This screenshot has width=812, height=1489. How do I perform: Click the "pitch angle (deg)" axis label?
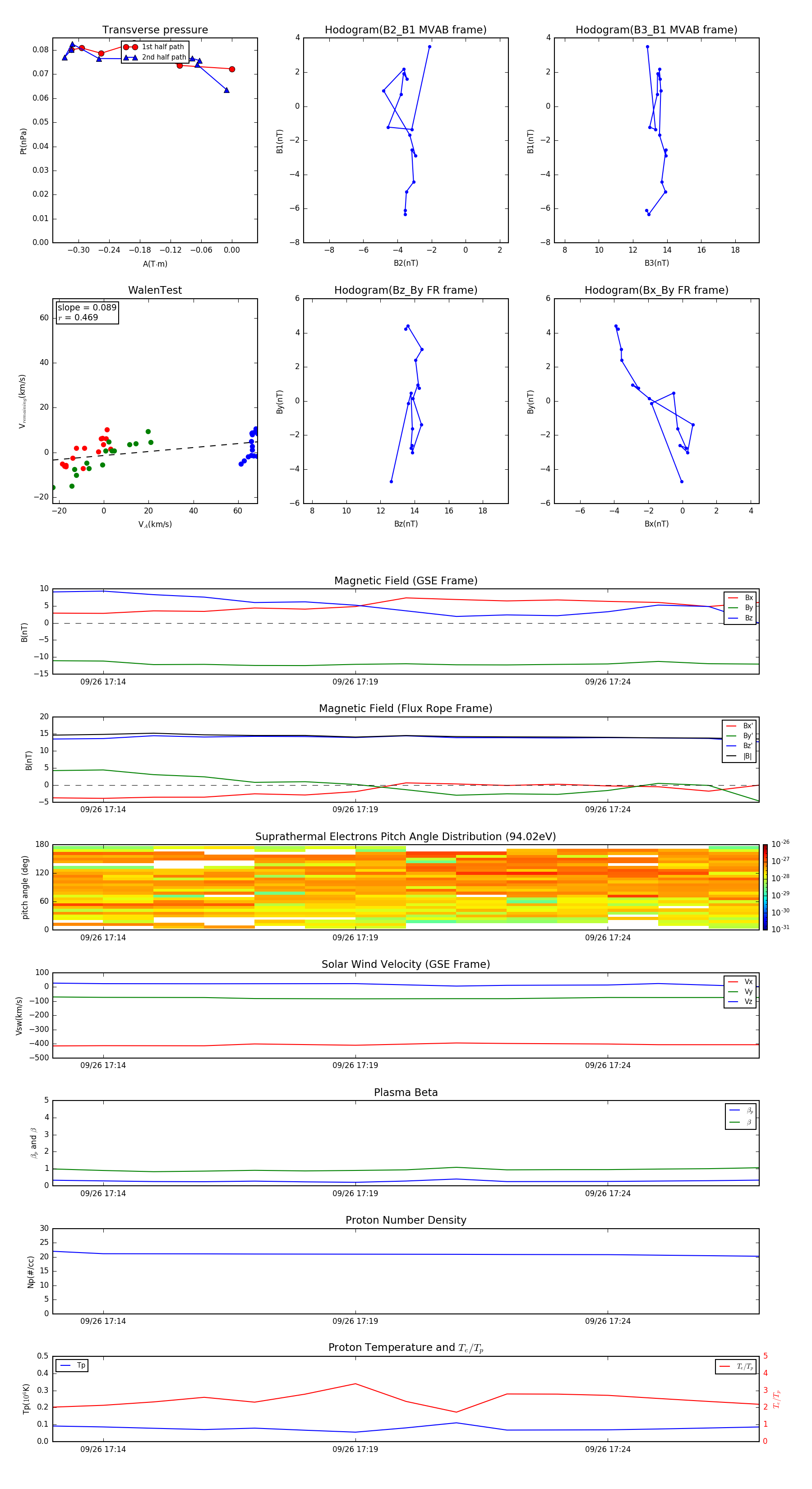coord(25,887)
